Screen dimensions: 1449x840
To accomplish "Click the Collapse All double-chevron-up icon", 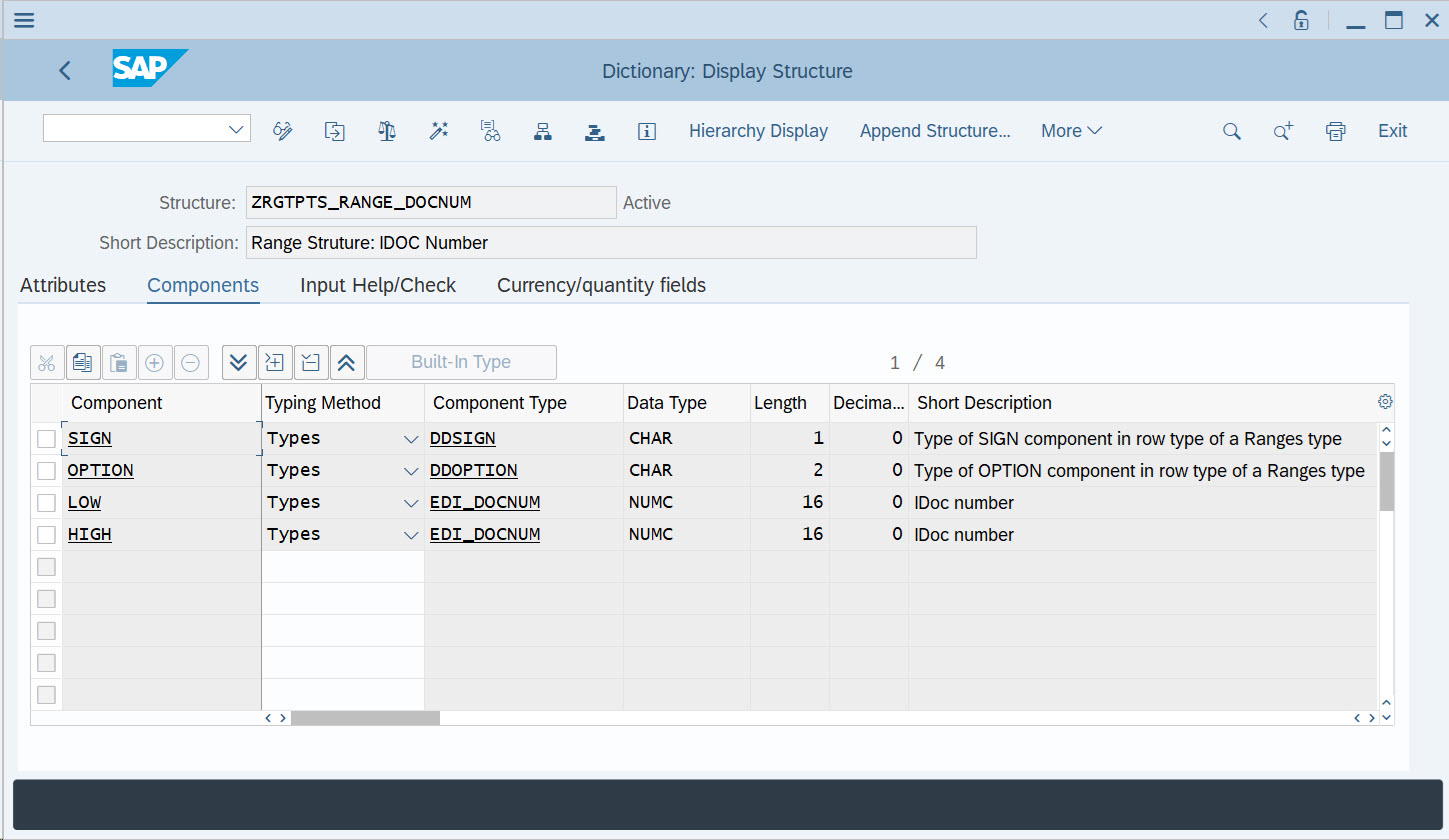I will coord(346,362).
